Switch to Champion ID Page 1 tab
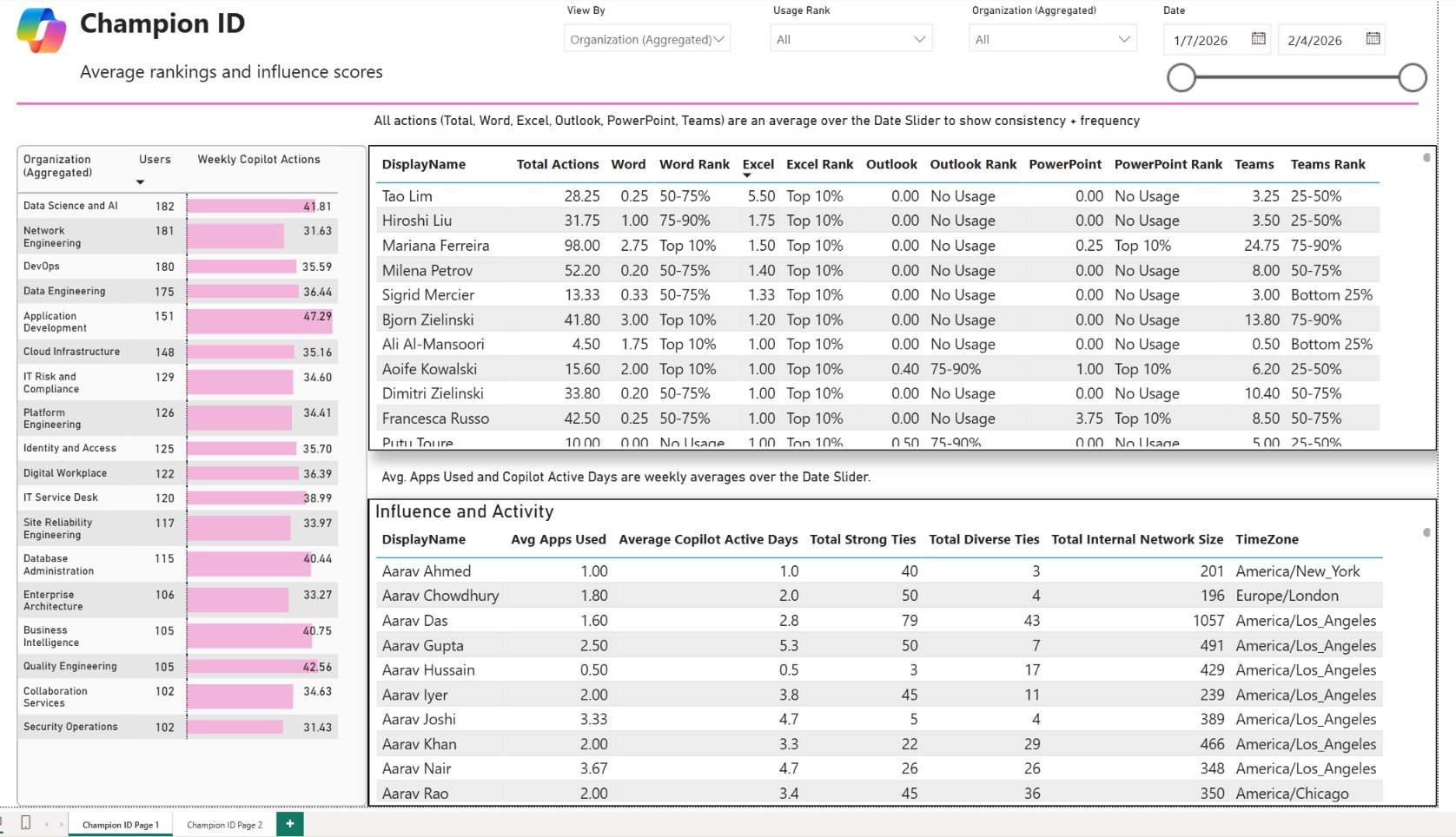 (x=121, y=825)
